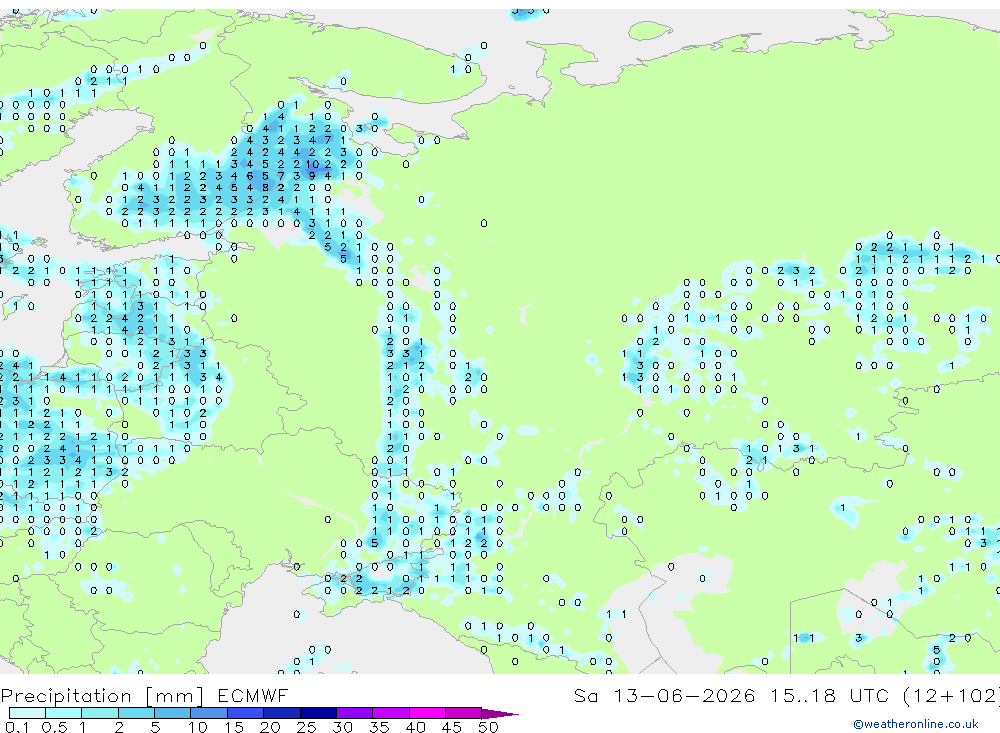Click the 'ECMWF' model name label
Screen dimensions: 1000x733
253,695
